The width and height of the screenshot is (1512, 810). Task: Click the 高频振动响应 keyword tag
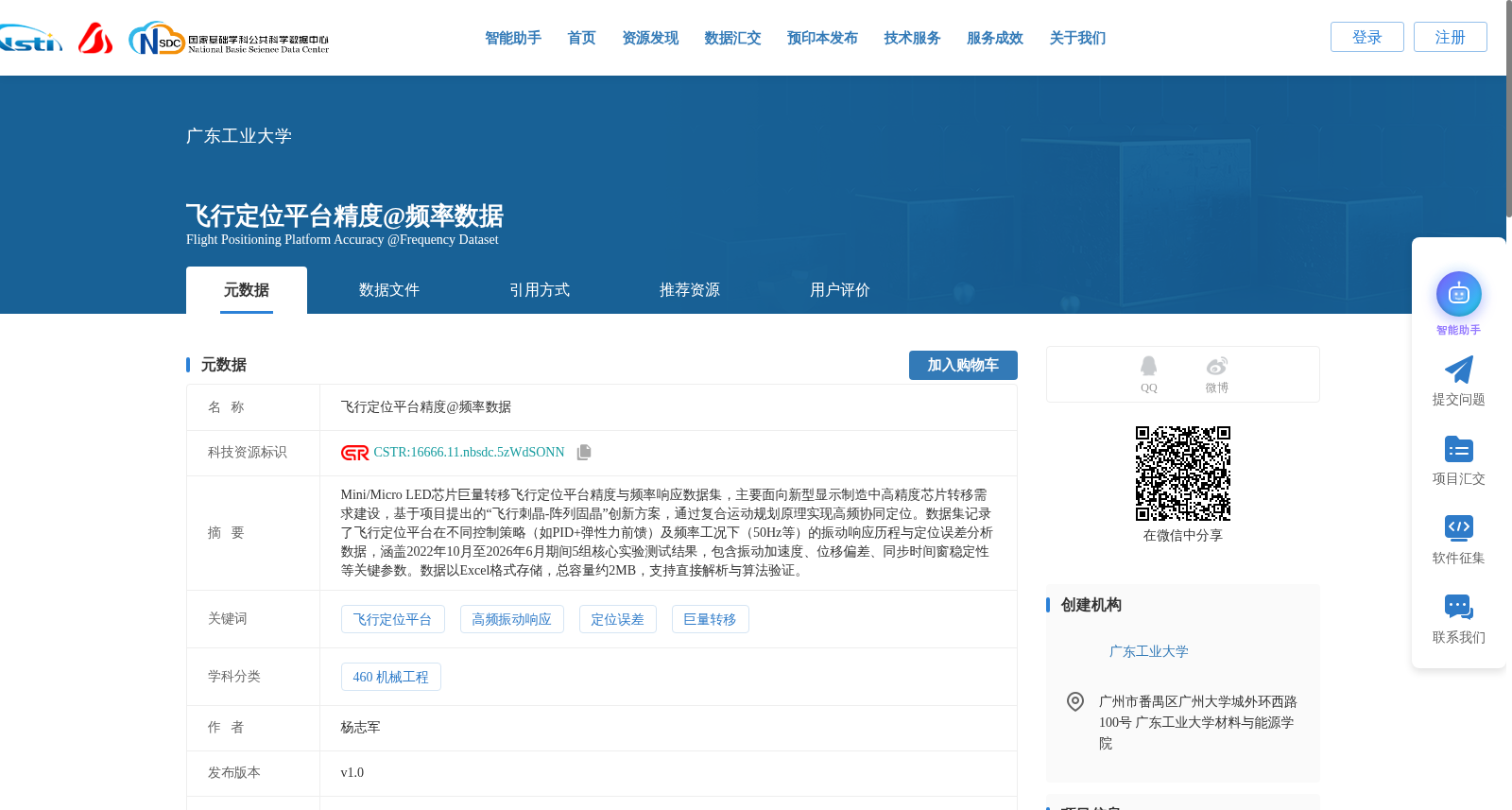511,619
